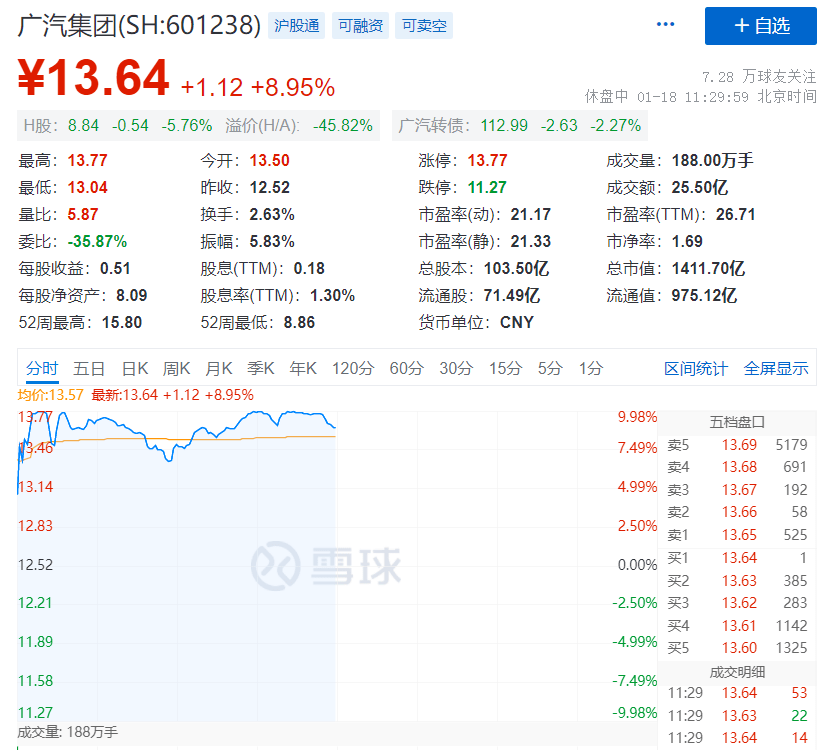829x750 pixels.
Task: Open 全屏显示 full screen view
Action: pyautogui.click(x=778, y=368)
